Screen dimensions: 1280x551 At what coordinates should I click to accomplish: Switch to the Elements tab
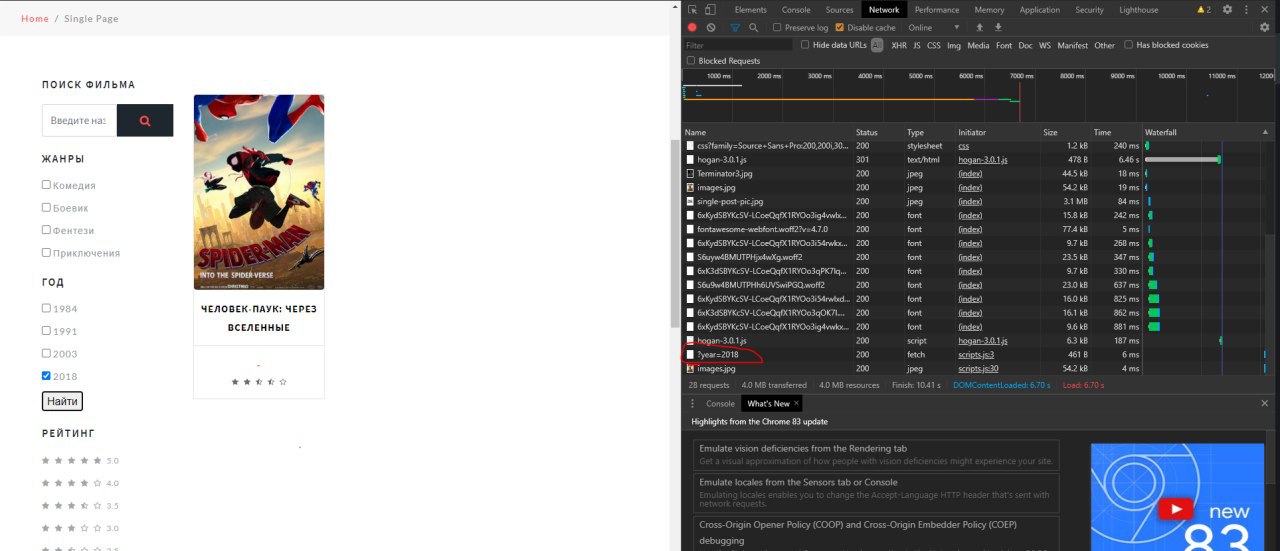point(751,10)
